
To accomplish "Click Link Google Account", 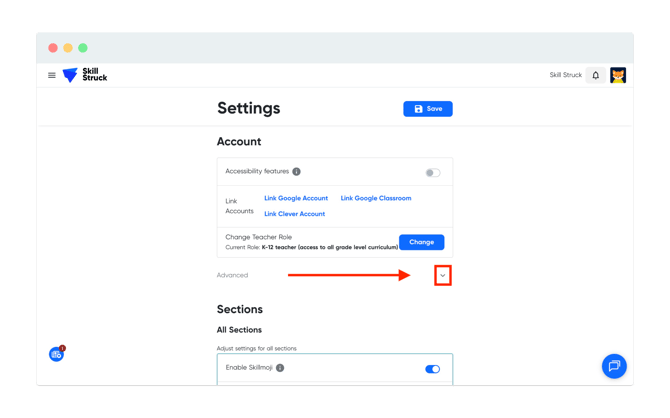I will [296, 198].
